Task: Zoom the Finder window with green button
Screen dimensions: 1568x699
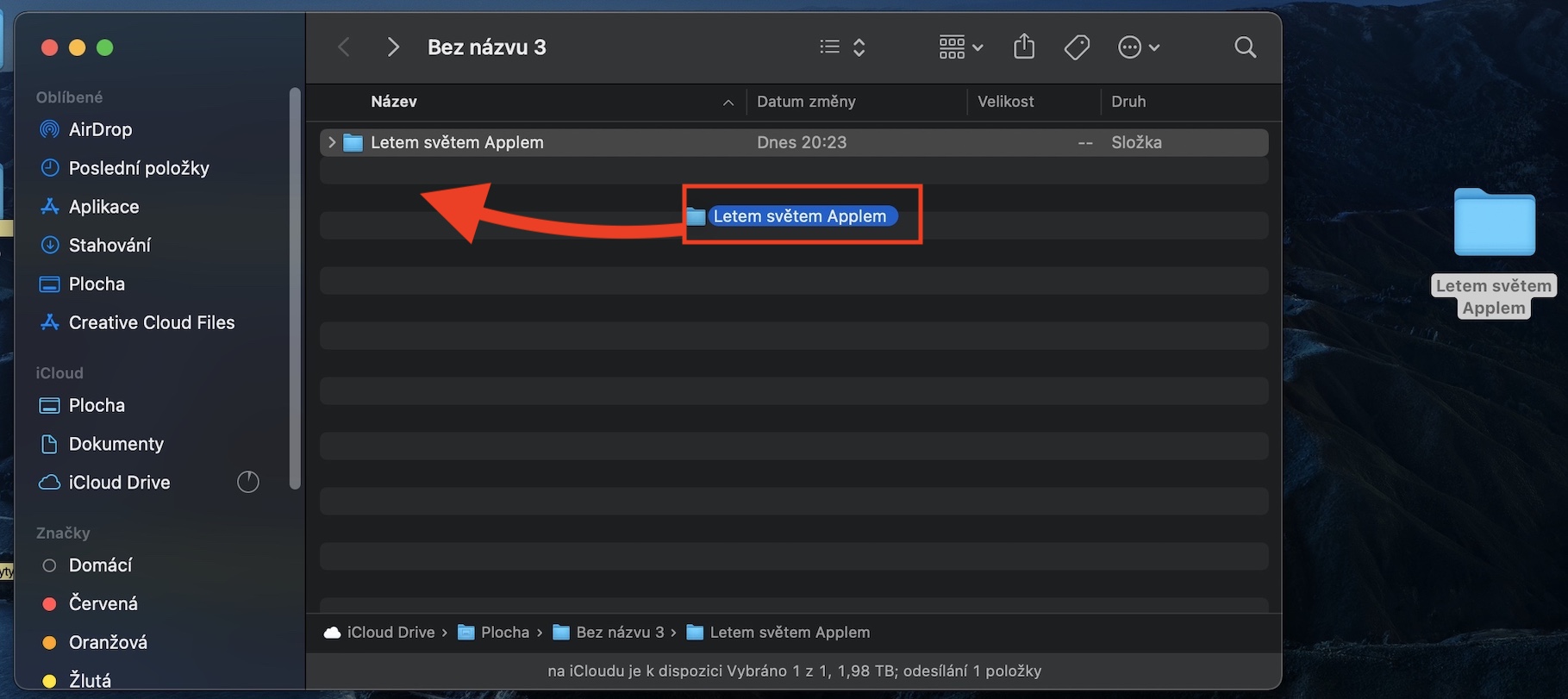Action: point(105,47)
